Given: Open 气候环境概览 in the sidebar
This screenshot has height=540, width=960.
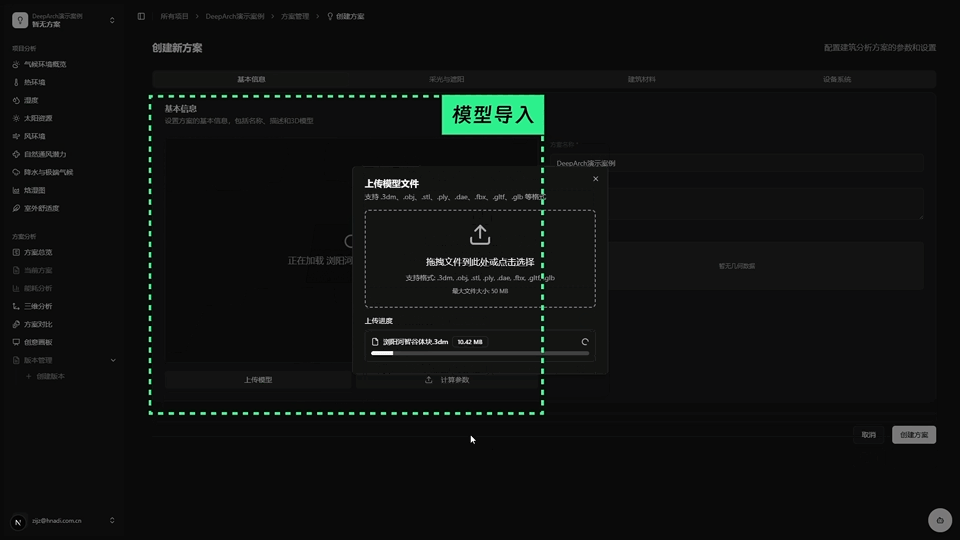Looking at the screenshot, I should coord(58,64).
